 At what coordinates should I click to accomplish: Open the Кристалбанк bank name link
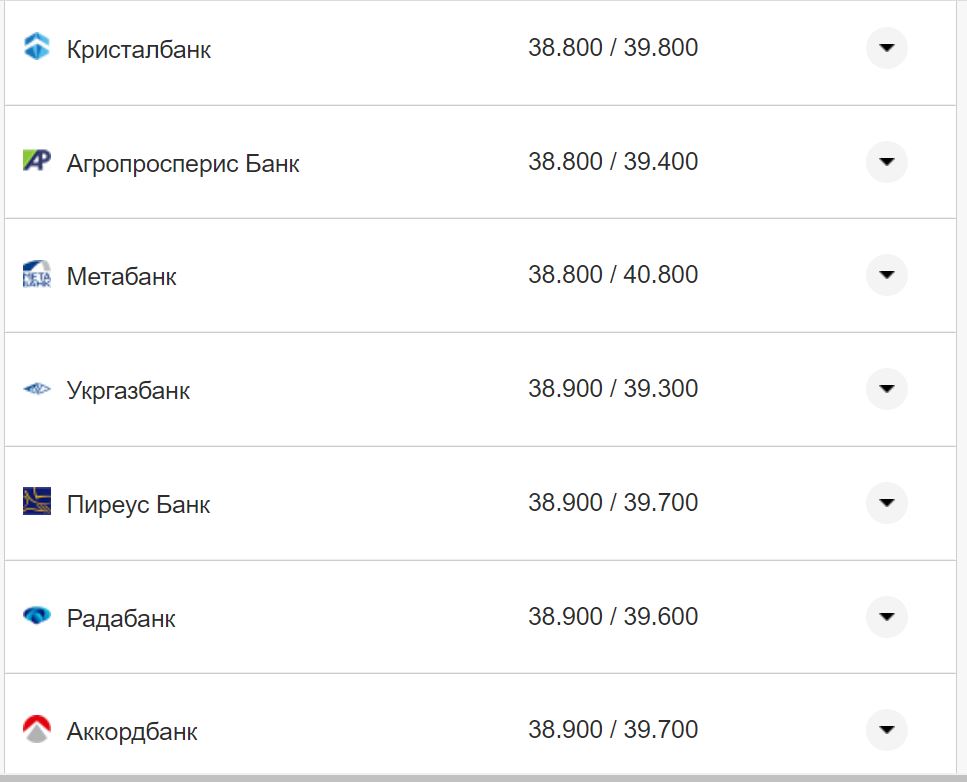[x=139, y=49]
